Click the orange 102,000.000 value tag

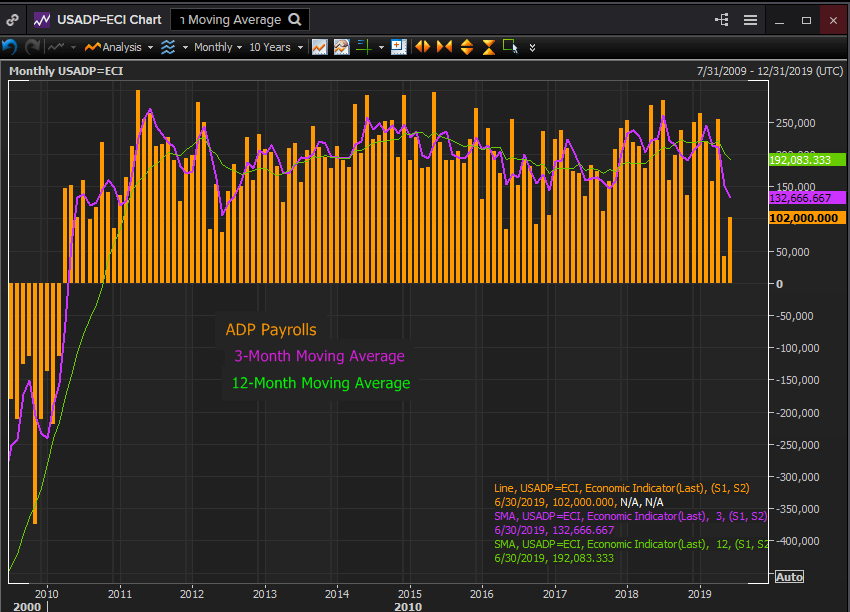coord(807,218)
